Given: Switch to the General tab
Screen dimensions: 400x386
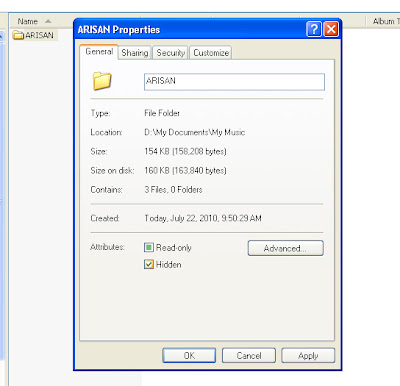Looking at the screenshot, I should coord(99,52).
